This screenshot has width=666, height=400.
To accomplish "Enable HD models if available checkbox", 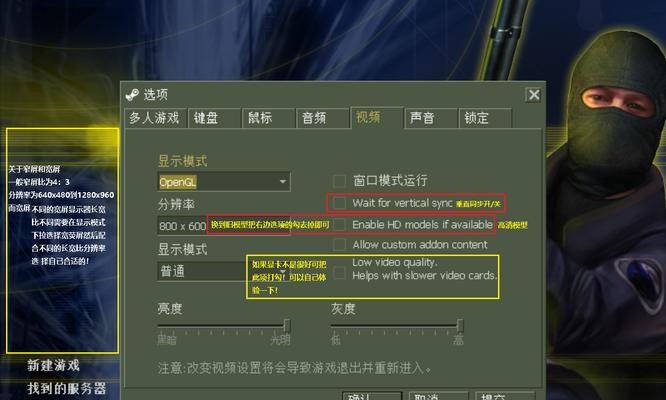I will coord(339,224).
